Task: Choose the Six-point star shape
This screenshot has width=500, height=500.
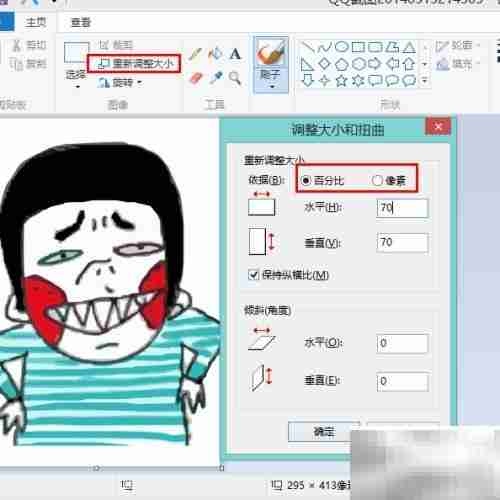Action: (x=358, y=80)
